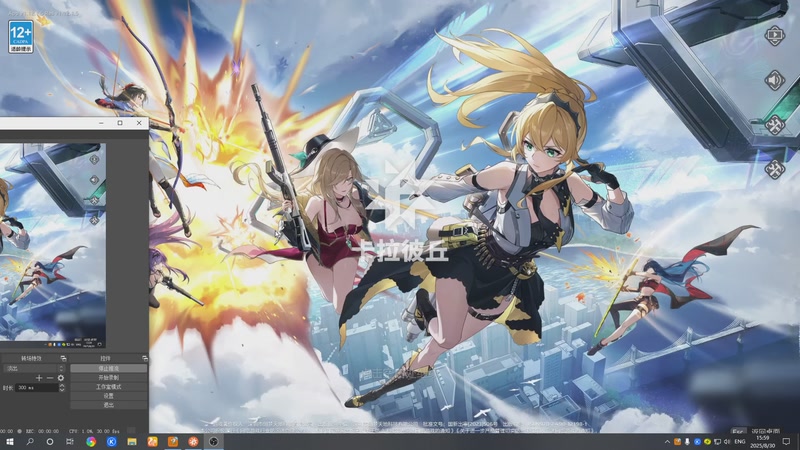
Task: Maximize the OBS window
Action: (x=120, y=123)
